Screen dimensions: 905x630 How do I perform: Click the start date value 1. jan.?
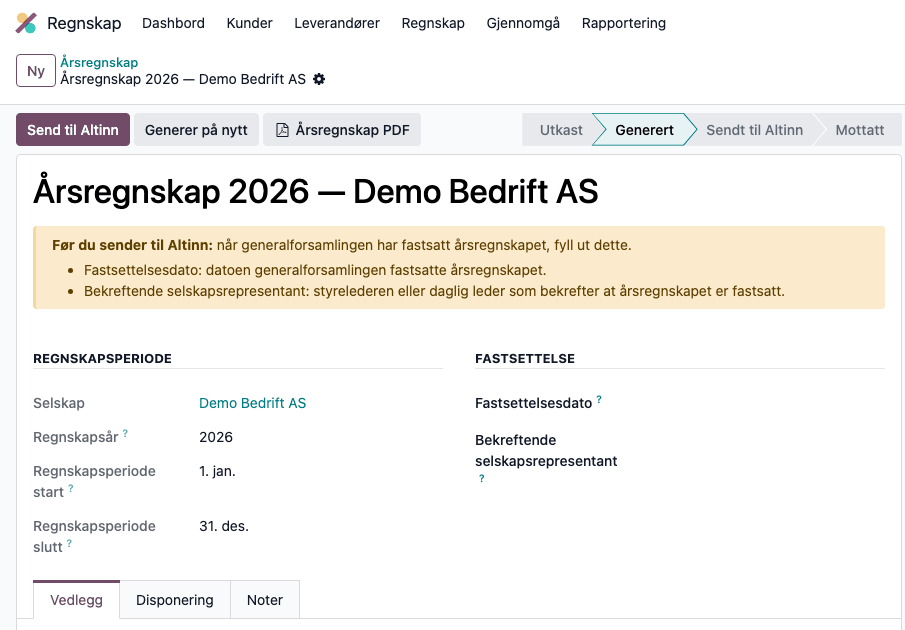(218, 471)
